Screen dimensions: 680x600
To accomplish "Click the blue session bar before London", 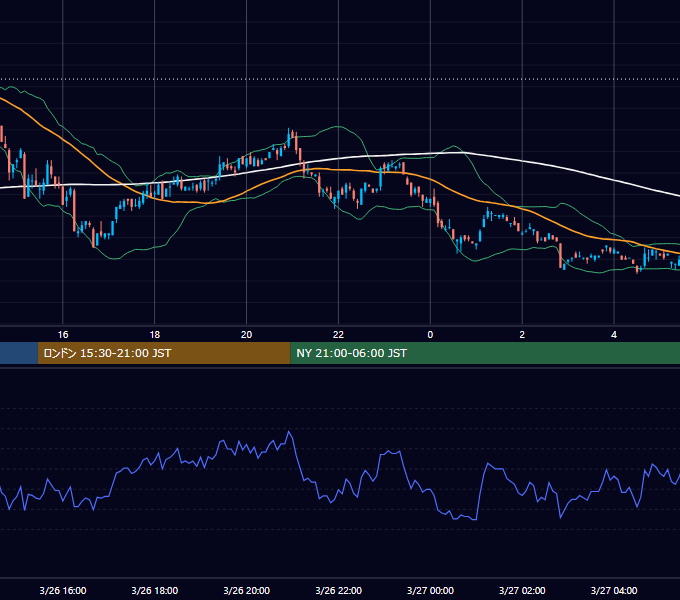I will point(19,353).
